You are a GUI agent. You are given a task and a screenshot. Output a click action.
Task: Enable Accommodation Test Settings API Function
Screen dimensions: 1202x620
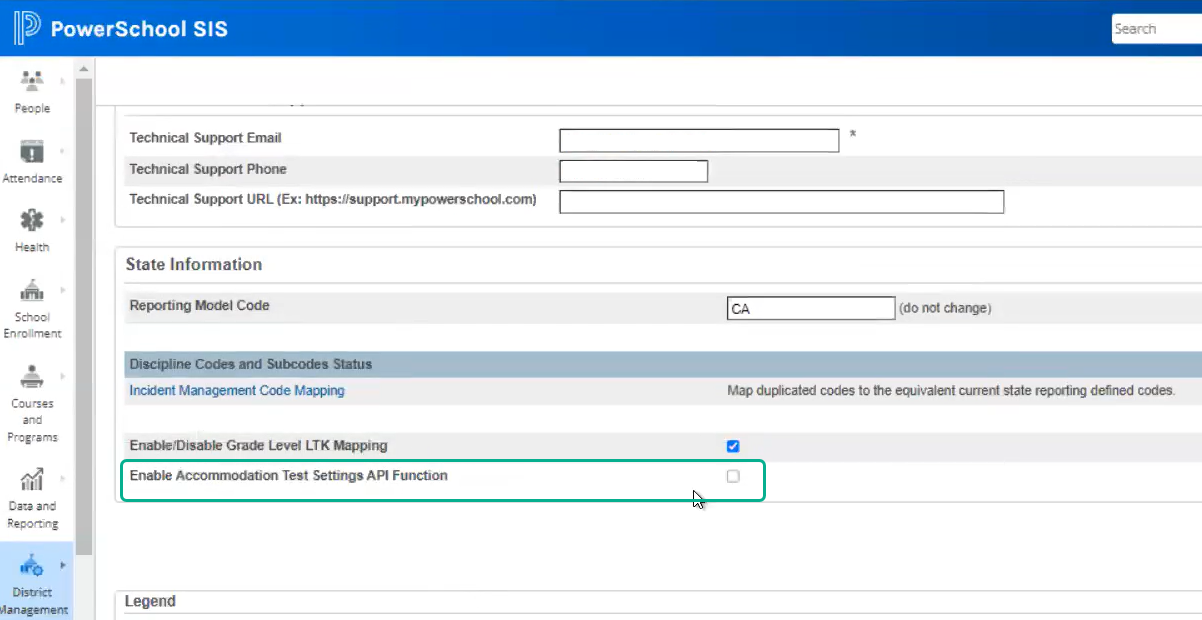(733, 477)
